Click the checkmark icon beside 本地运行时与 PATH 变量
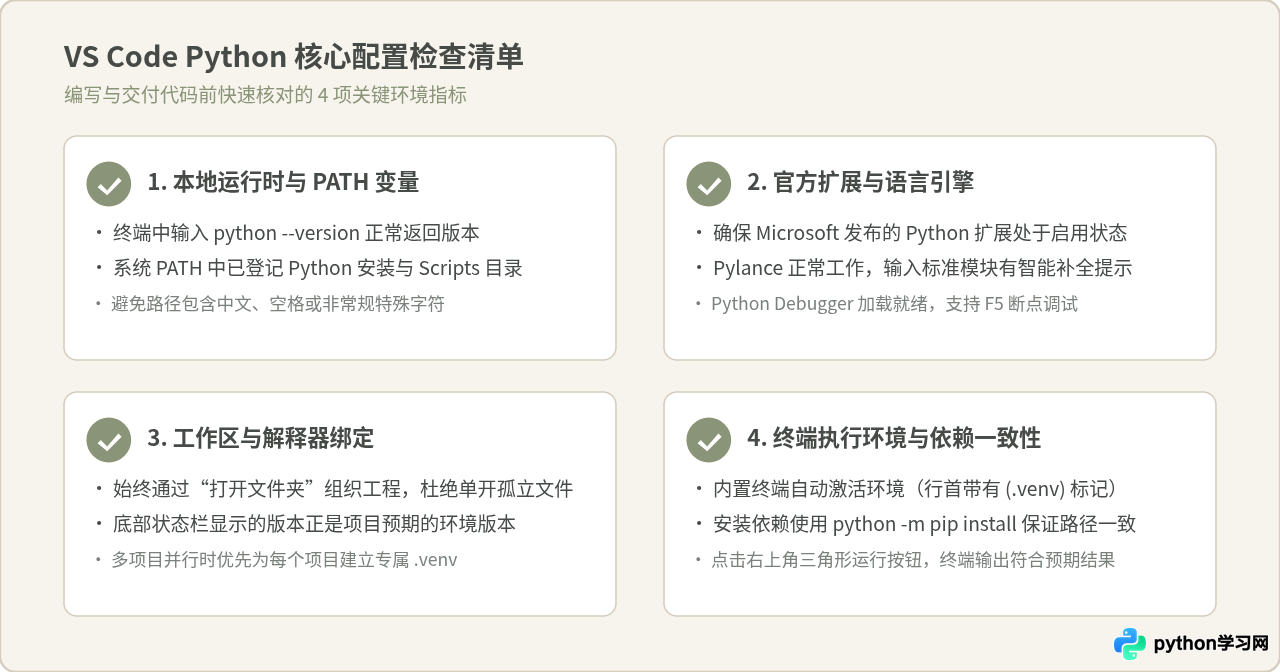The image size is (1280, 672). 109,184
